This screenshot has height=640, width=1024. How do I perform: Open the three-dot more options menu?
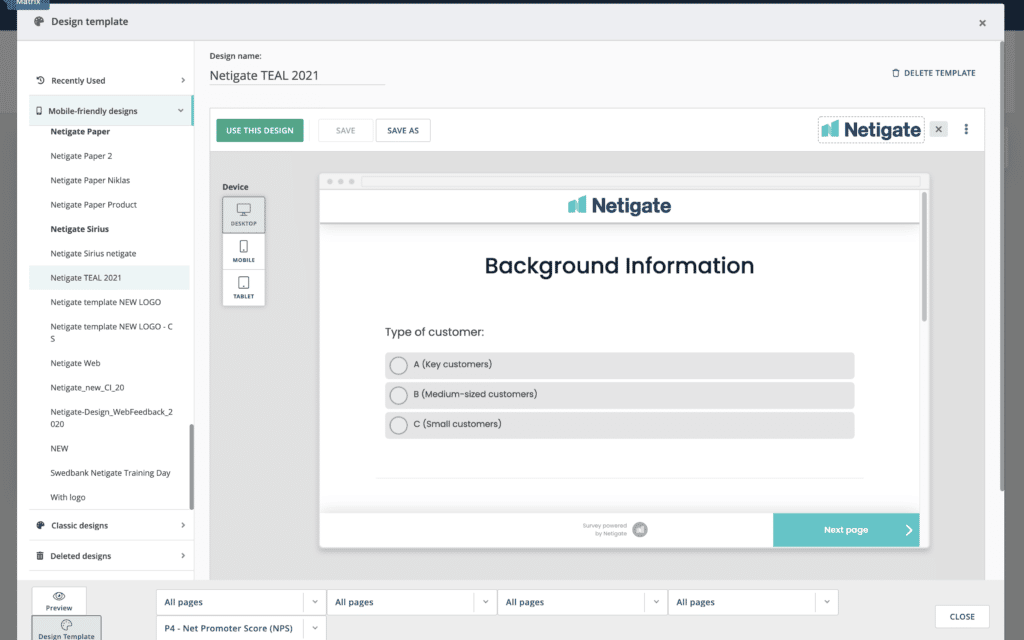[x=966, y=129]
